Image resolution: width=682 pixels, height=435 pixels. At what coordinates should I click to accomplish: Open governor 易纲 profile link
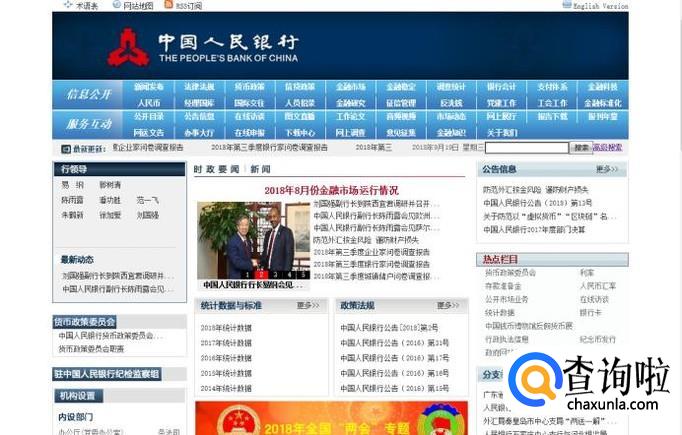[73, 185]
